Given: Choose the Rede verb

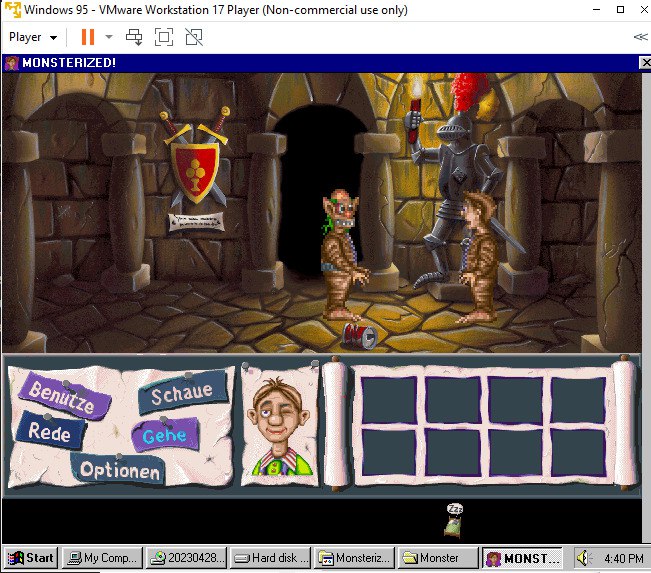Looking at the screenshot, I should [49, 431].
